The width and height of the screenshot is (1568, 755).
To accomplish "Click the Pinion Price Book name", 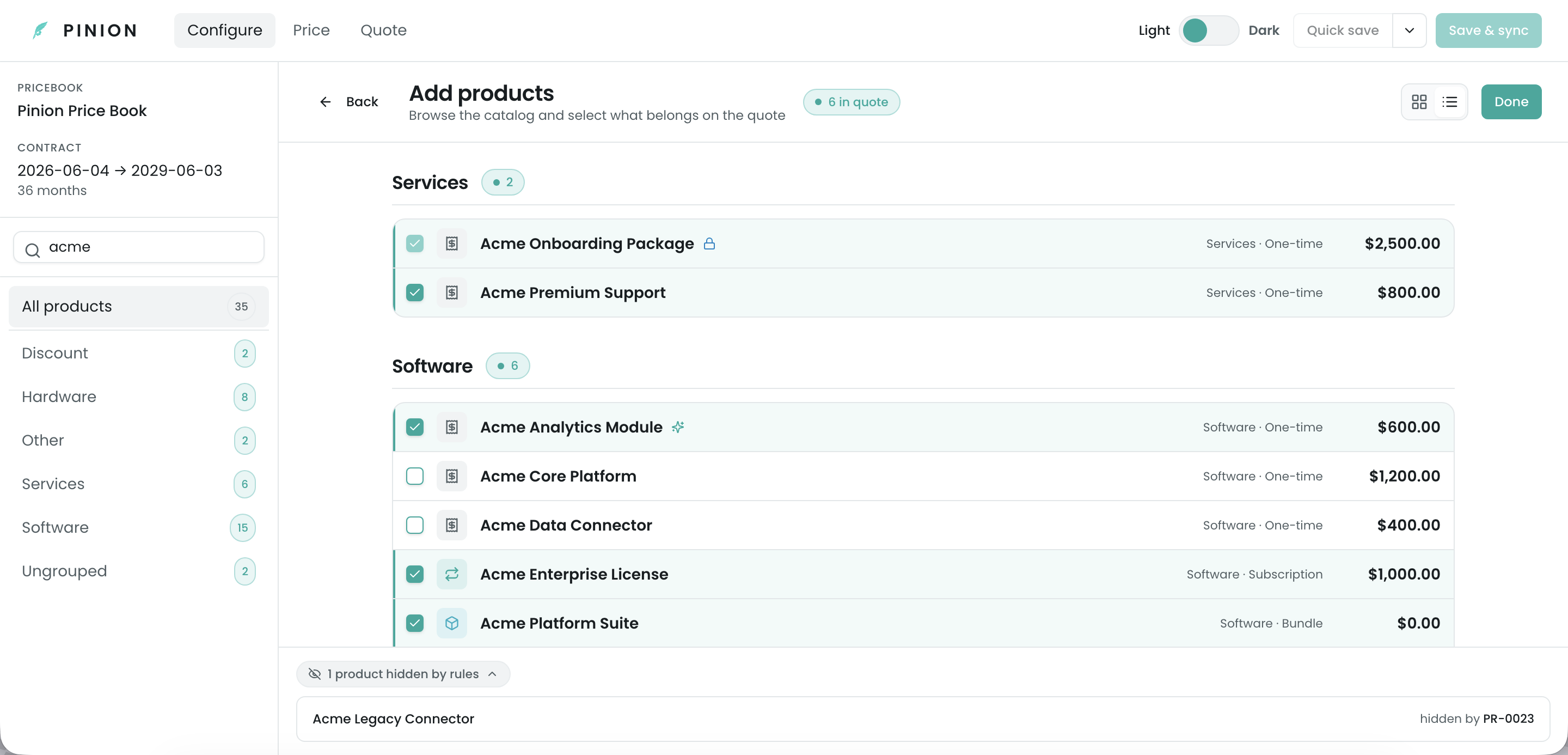I will (x=82, y=111).
